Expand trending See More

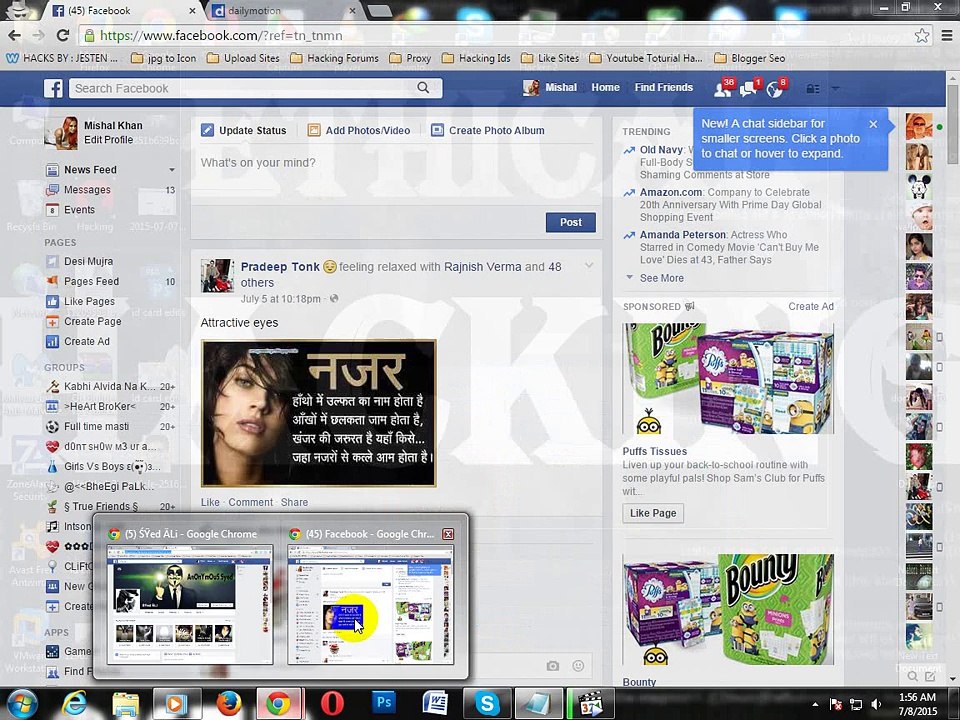[x=662, y=278]
